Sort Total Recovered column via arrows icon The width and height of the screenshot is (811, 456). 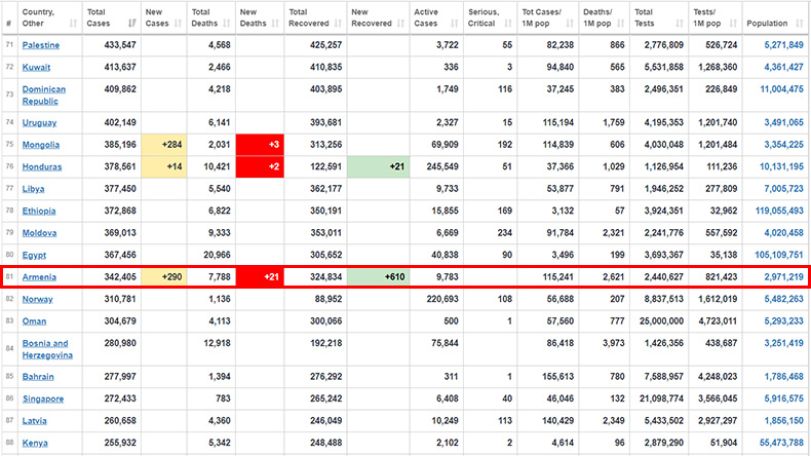point(338,23)
